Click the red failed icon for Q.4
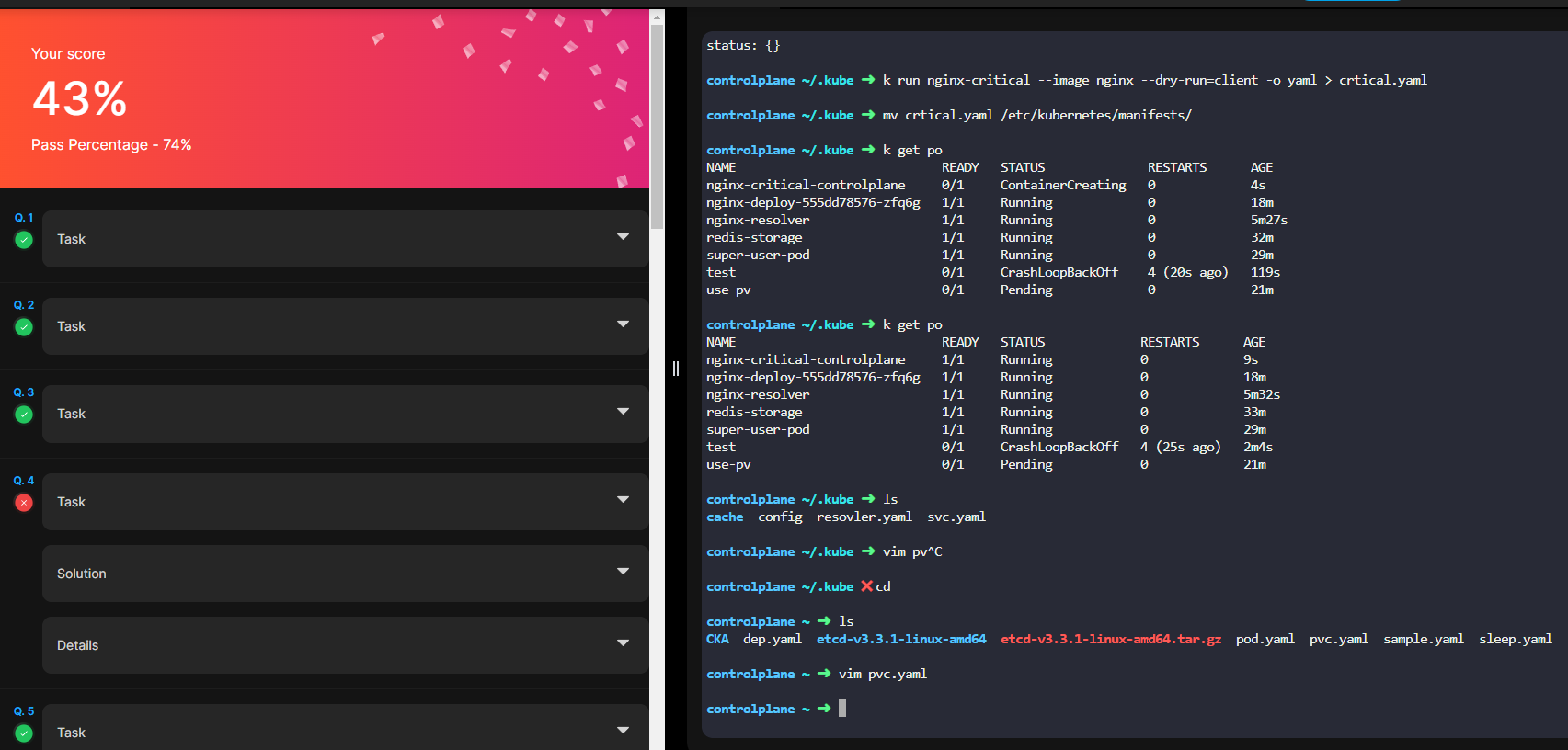The height and width of the screenshot is (750, 1568). (24, 503)
